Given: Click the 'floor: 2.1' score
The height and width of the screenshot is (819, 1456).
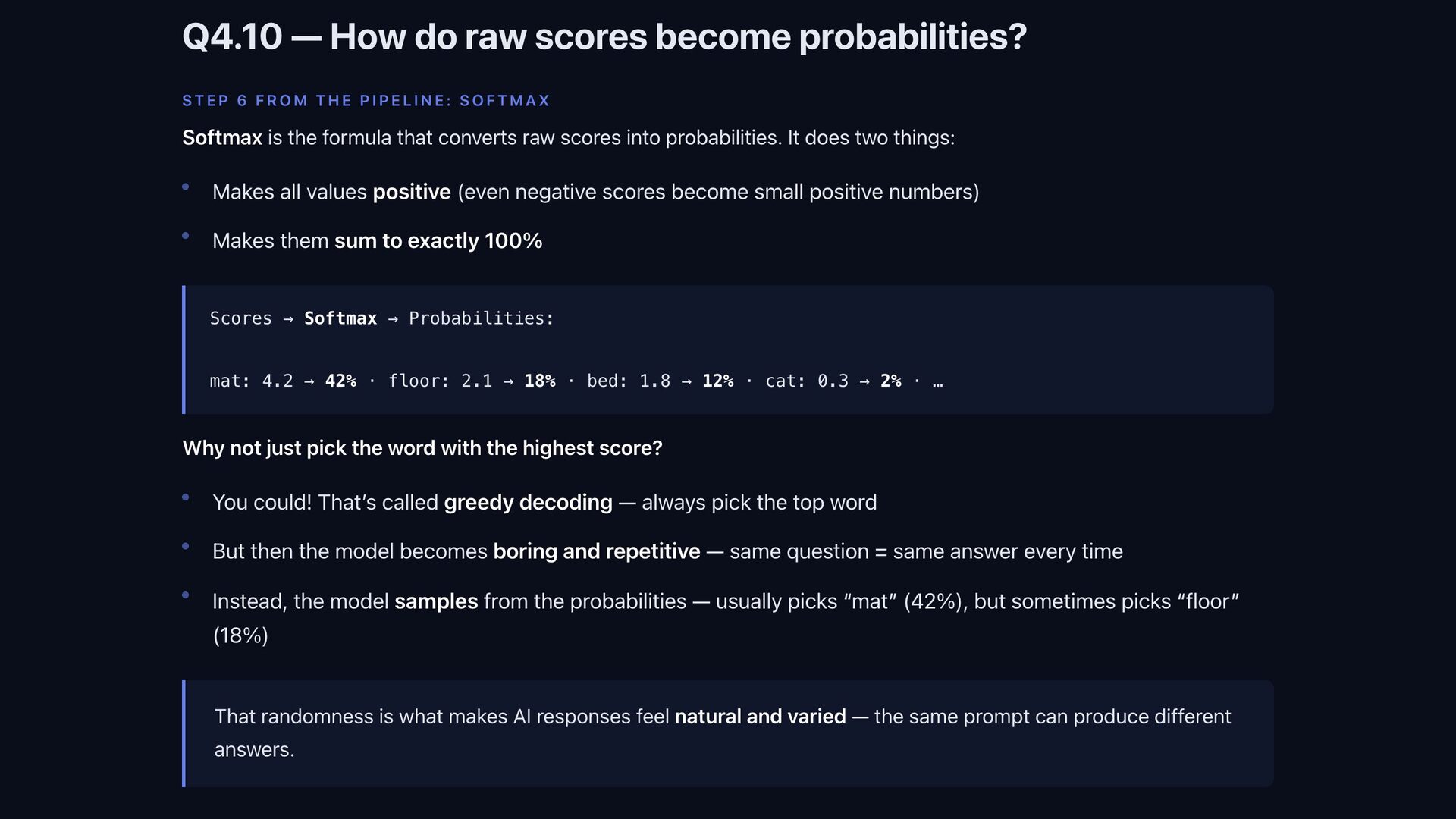Looking at the screenshot, I should click(x=440, y=381).
